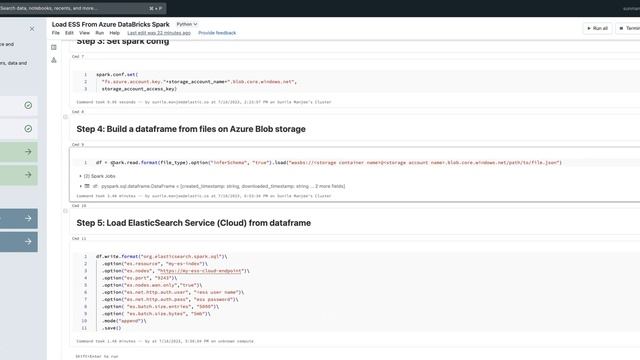Click the Terminate button at the top edge
Viewport: 640px width, 360px height.
(629, 28)
